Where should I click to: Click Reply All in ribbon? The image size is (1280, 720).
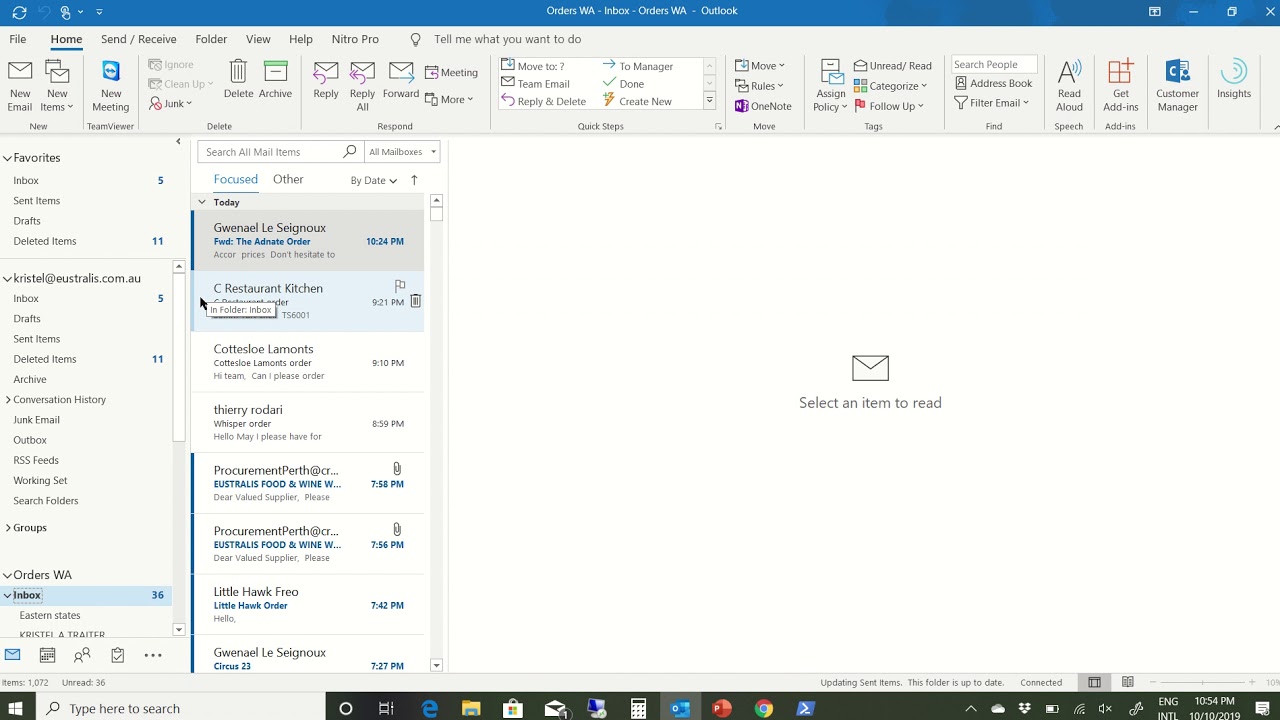click(x=362, y=86)
